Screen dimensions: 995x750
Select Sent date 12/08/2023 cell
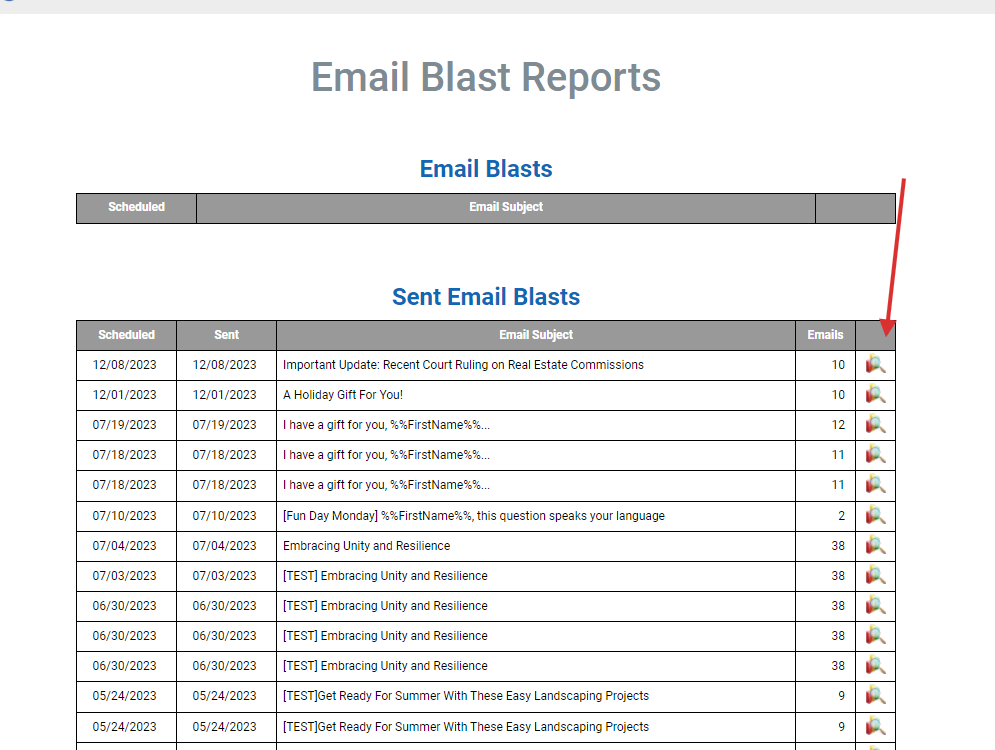click(225, 365)
